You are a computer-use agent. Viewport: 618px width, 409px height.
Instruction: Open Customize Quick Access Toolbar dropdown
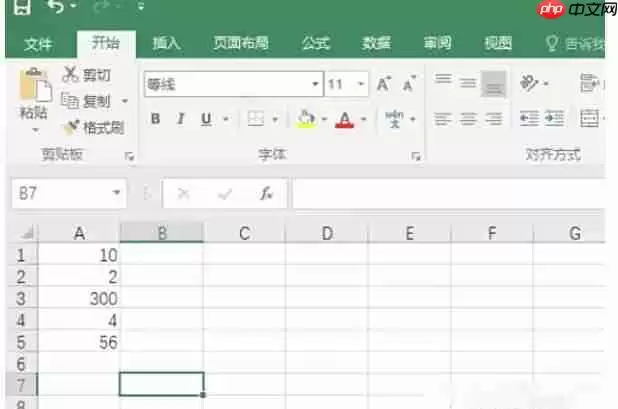click(x=141, y=6)
